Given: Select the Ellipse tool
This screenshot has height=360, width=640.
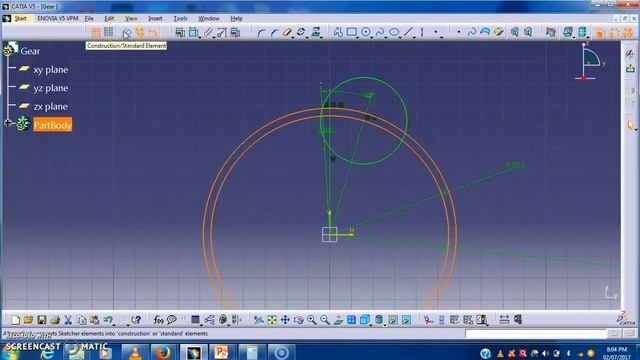Looking at the screenshot, I should (394, 32).
